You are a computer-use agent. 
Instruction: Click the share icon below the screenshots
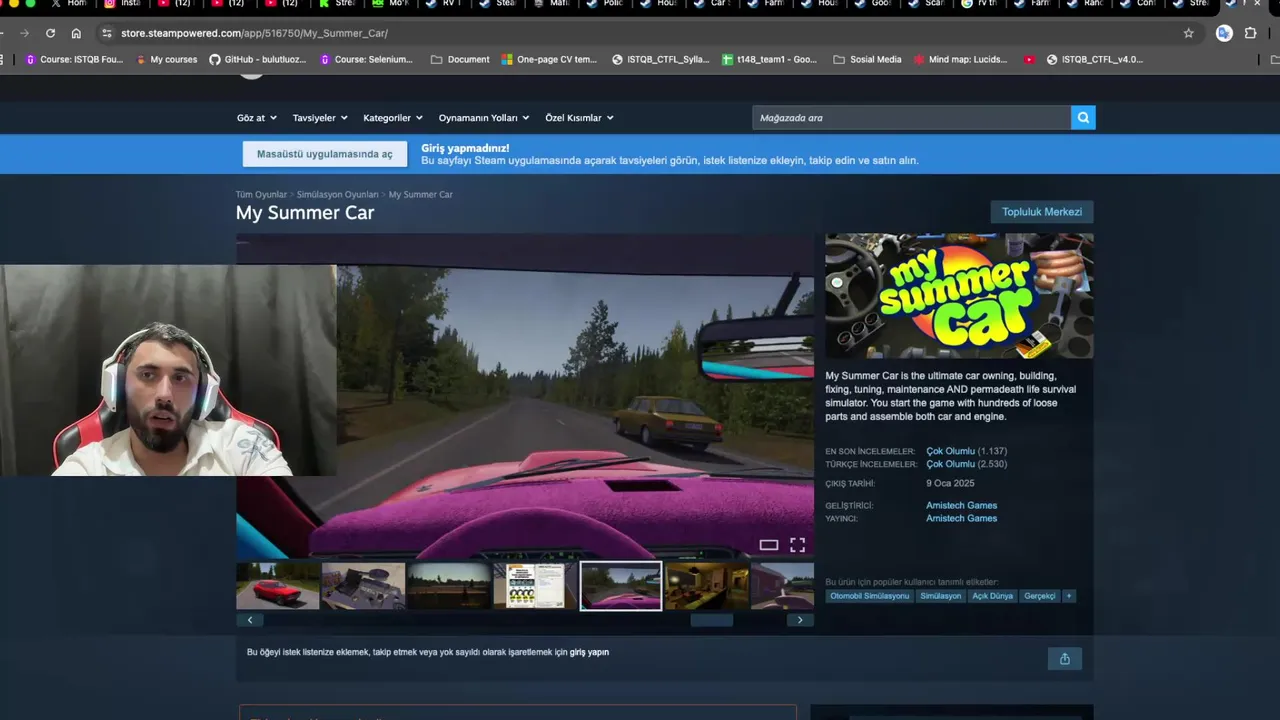pyautogui.click(x=1065, y=658)
